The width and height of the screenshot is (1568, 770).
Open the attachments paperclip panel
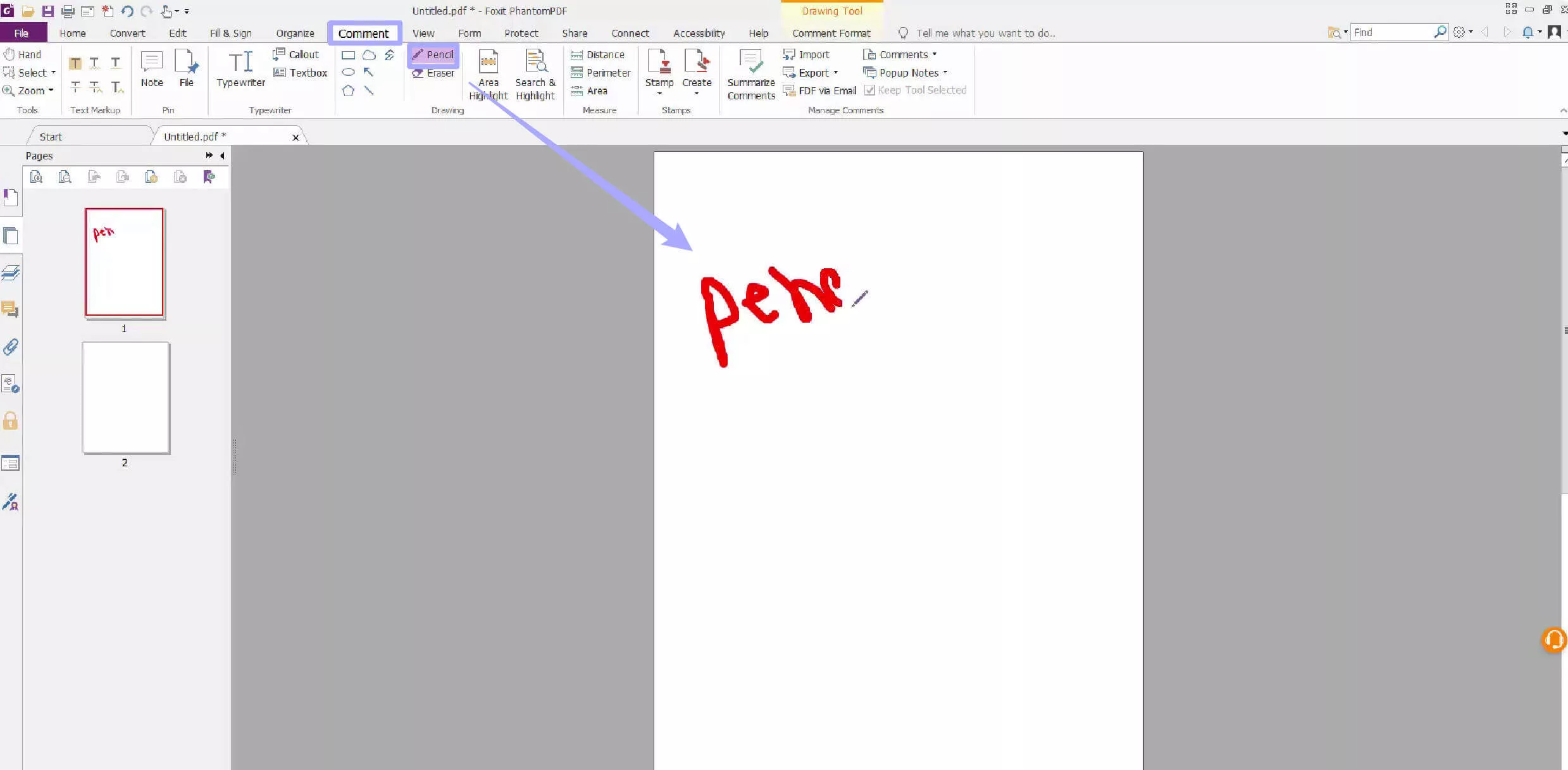click(11, 347)
